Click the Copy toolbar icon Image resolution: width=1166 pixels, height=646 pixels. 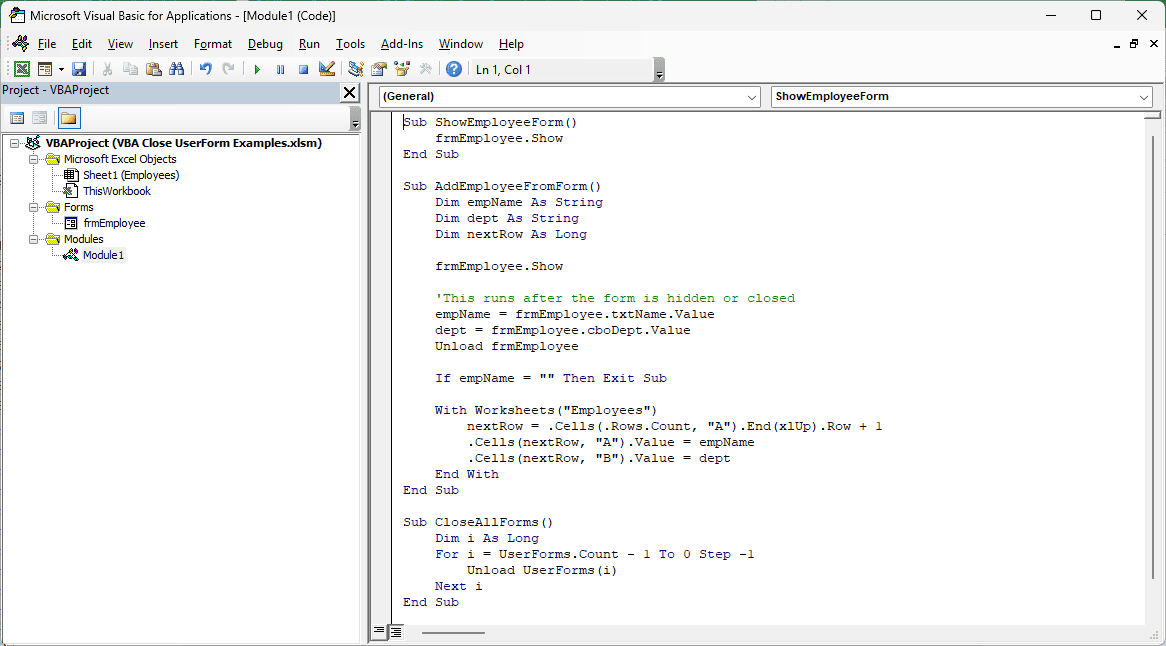tap(130, 69)
